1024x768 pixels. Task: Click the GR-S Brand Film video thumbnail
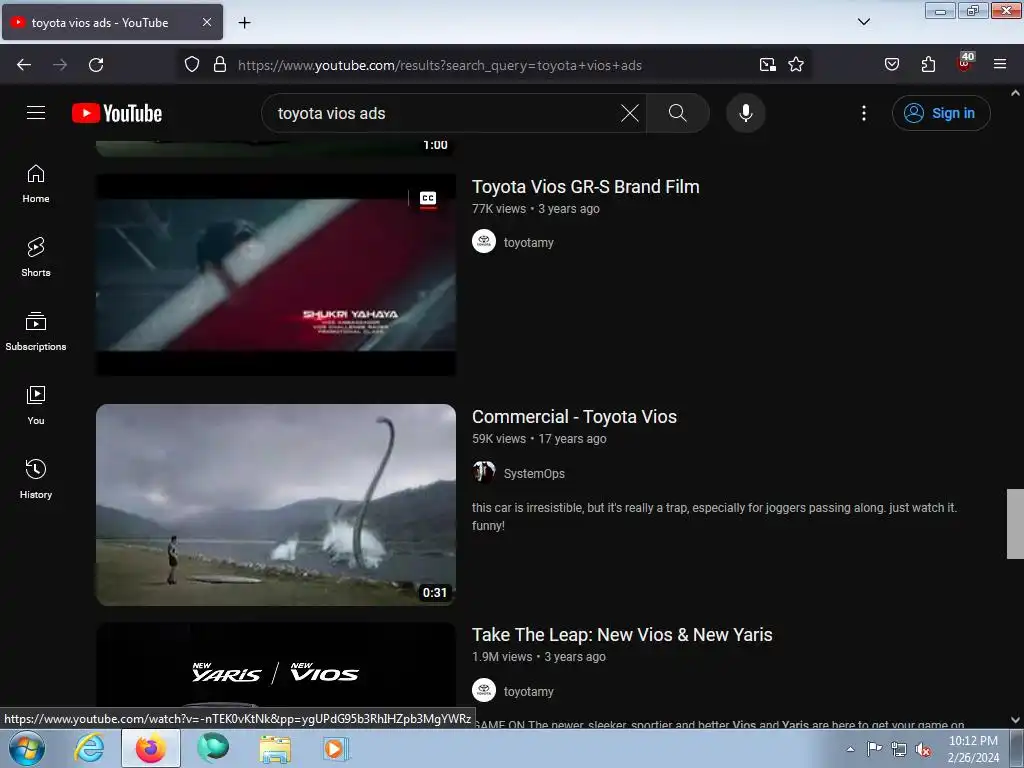(x=276, y=275)
